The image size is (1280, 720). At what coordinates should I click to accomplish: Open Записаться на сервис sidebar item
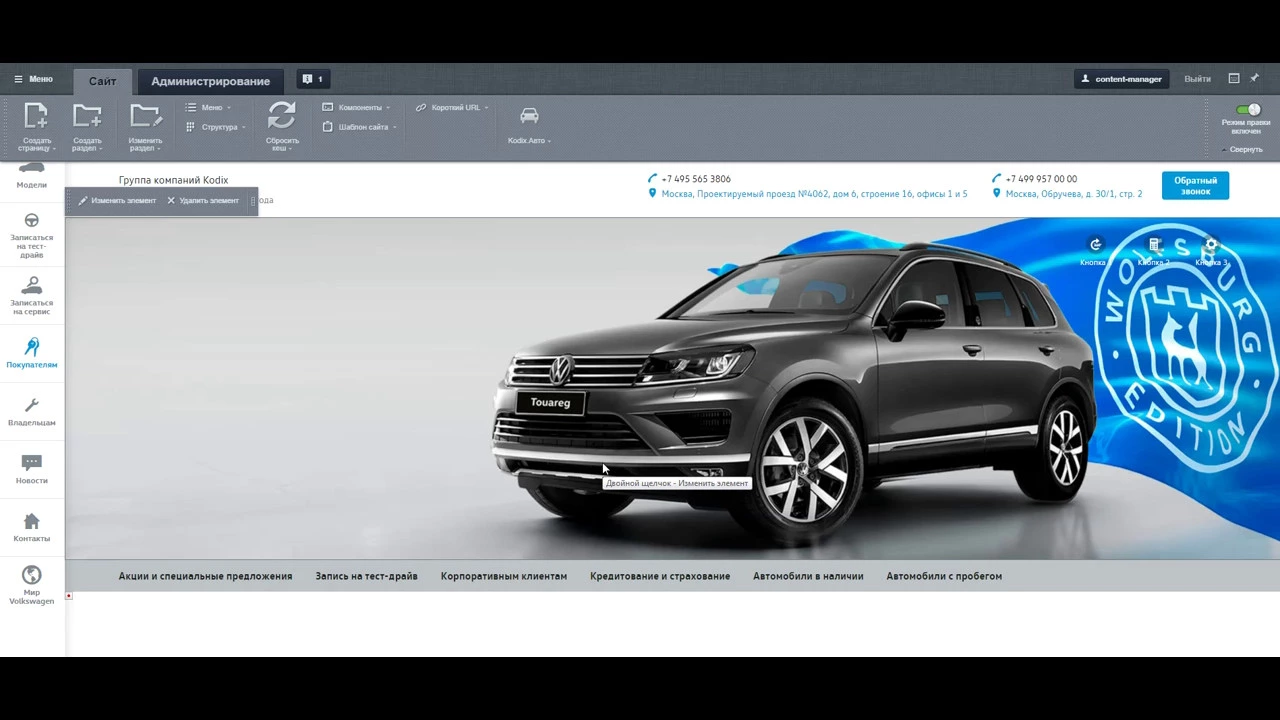[x=31, y=297]
